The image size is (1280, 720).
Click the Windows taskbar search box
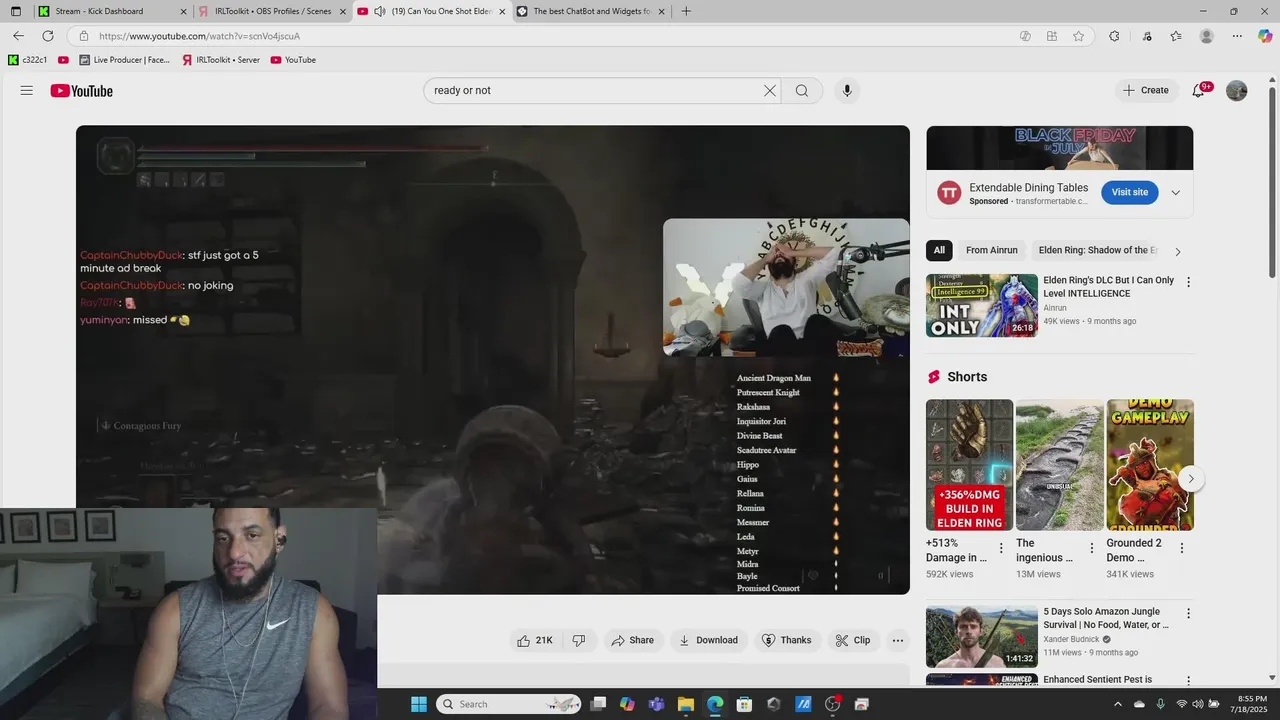510,704
